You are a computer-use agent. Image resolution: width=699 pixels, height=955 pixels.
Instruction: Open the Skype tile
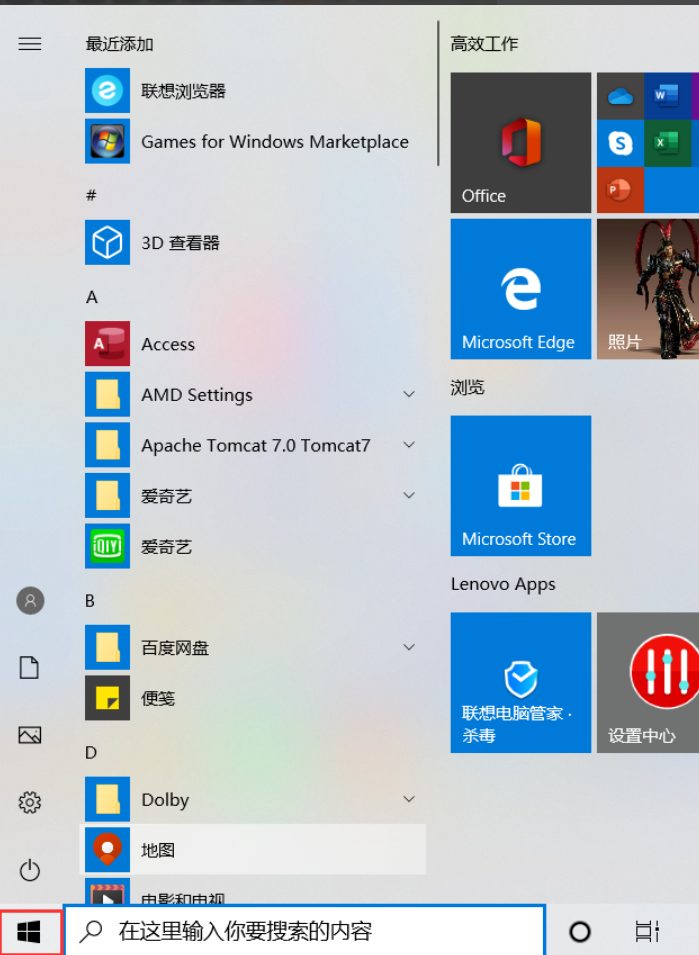click(620, 143)
